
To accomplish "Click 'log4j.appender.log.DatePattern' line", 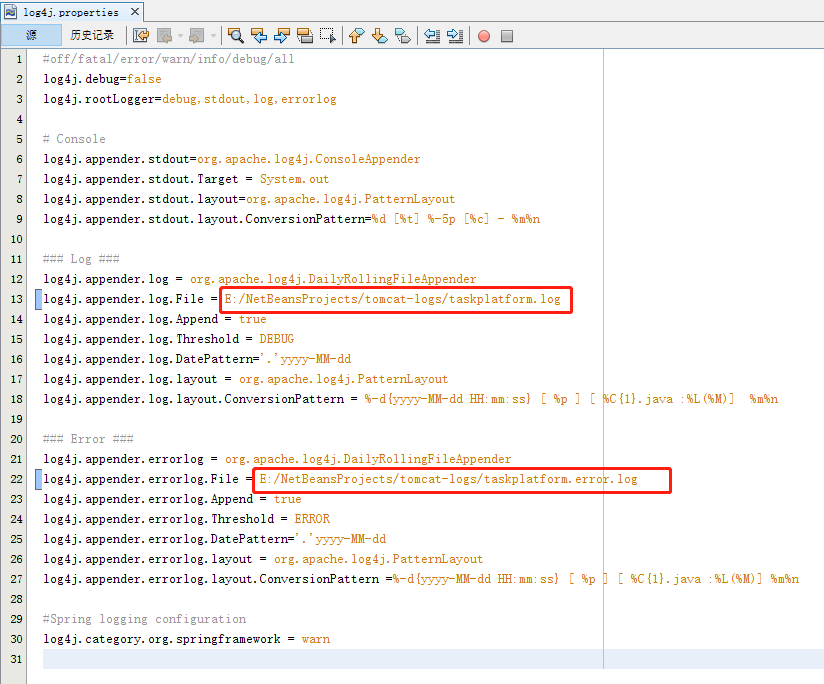I will pyautogui.click(x=197, y=359).
